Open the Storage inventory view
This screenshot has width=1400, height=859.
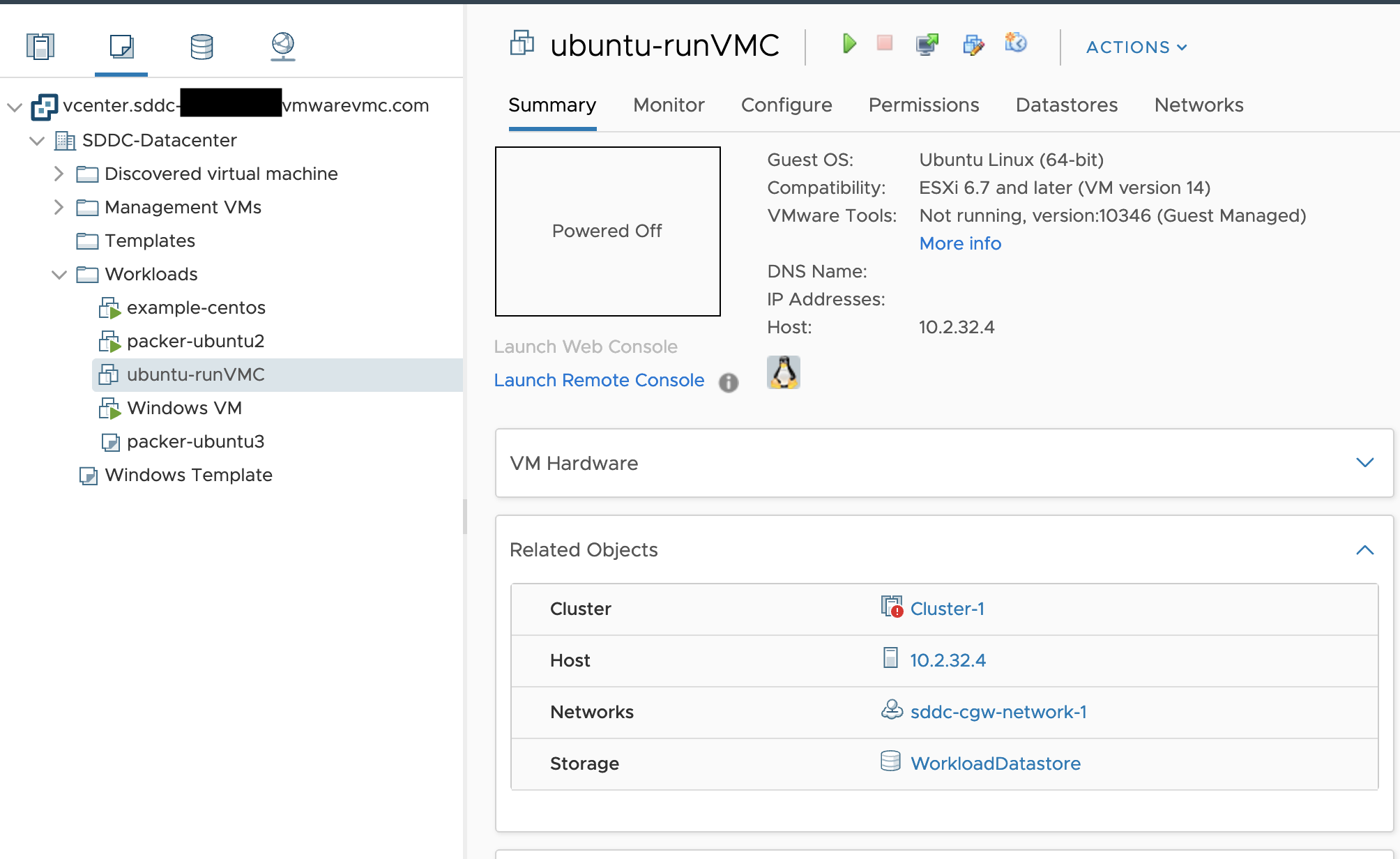click(201, 46)
